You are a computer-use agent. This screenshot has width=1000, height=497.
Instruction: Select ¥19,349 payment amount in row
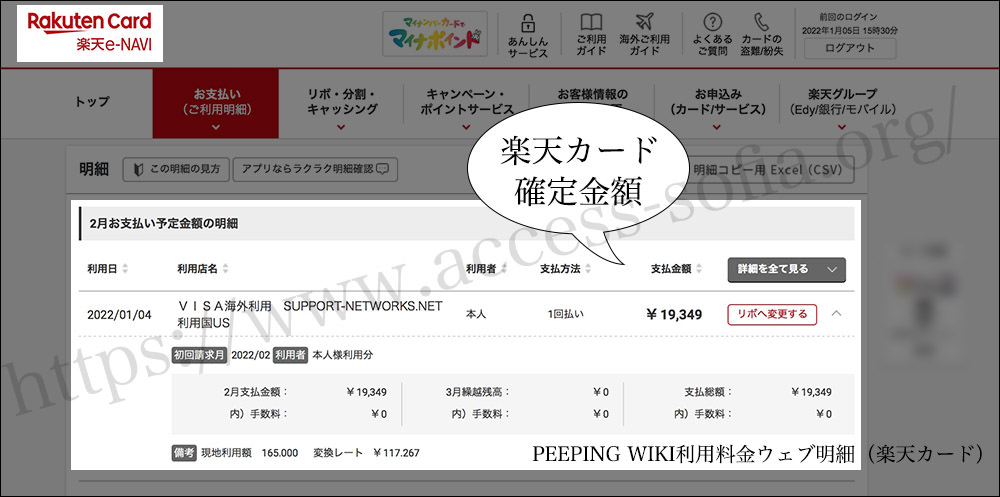tap(674, 315)
